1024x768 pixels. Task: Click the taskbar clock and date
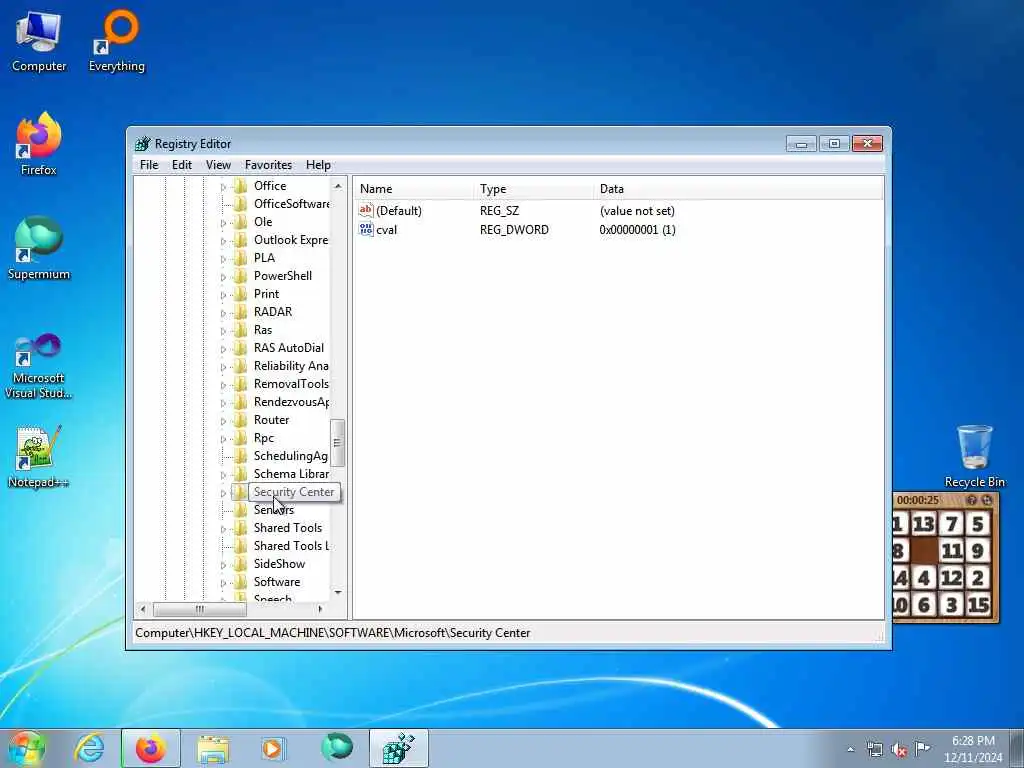[972, 749]
